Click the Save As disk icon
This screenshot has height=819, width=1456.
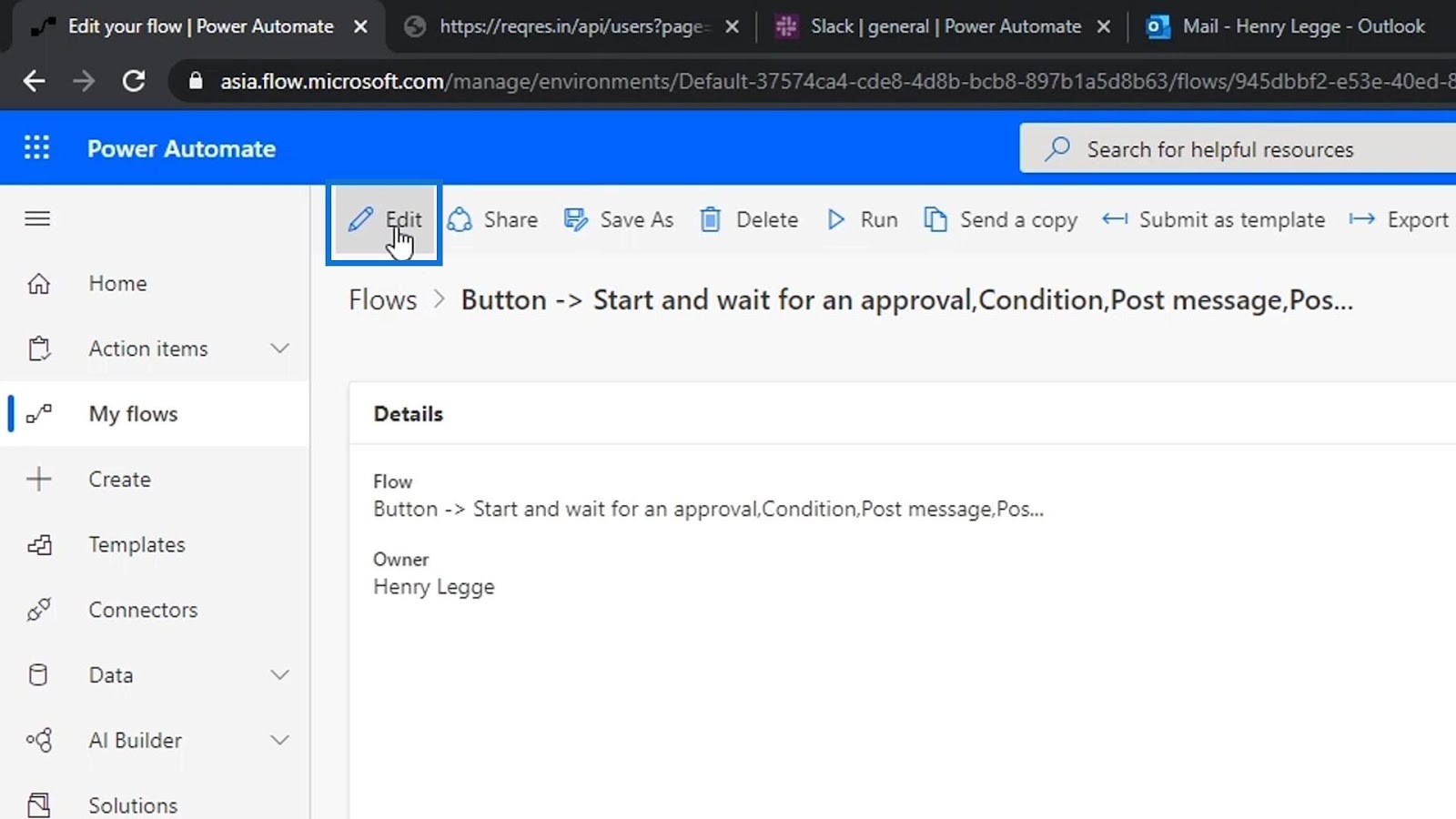(x=575, y=219)
